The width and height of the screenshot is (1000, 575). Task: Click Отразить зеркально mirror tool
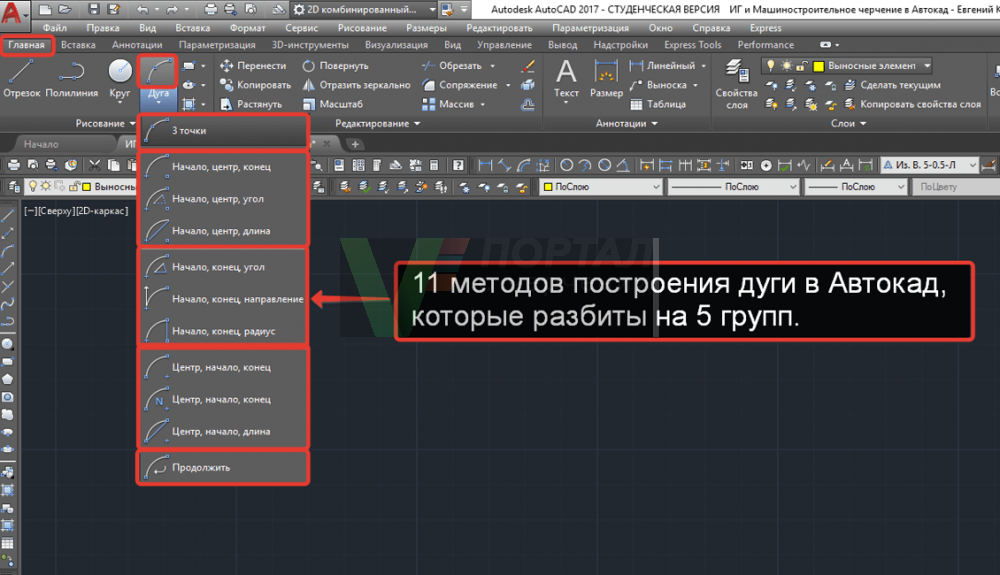pyautogui.click(x=357, y=85)
